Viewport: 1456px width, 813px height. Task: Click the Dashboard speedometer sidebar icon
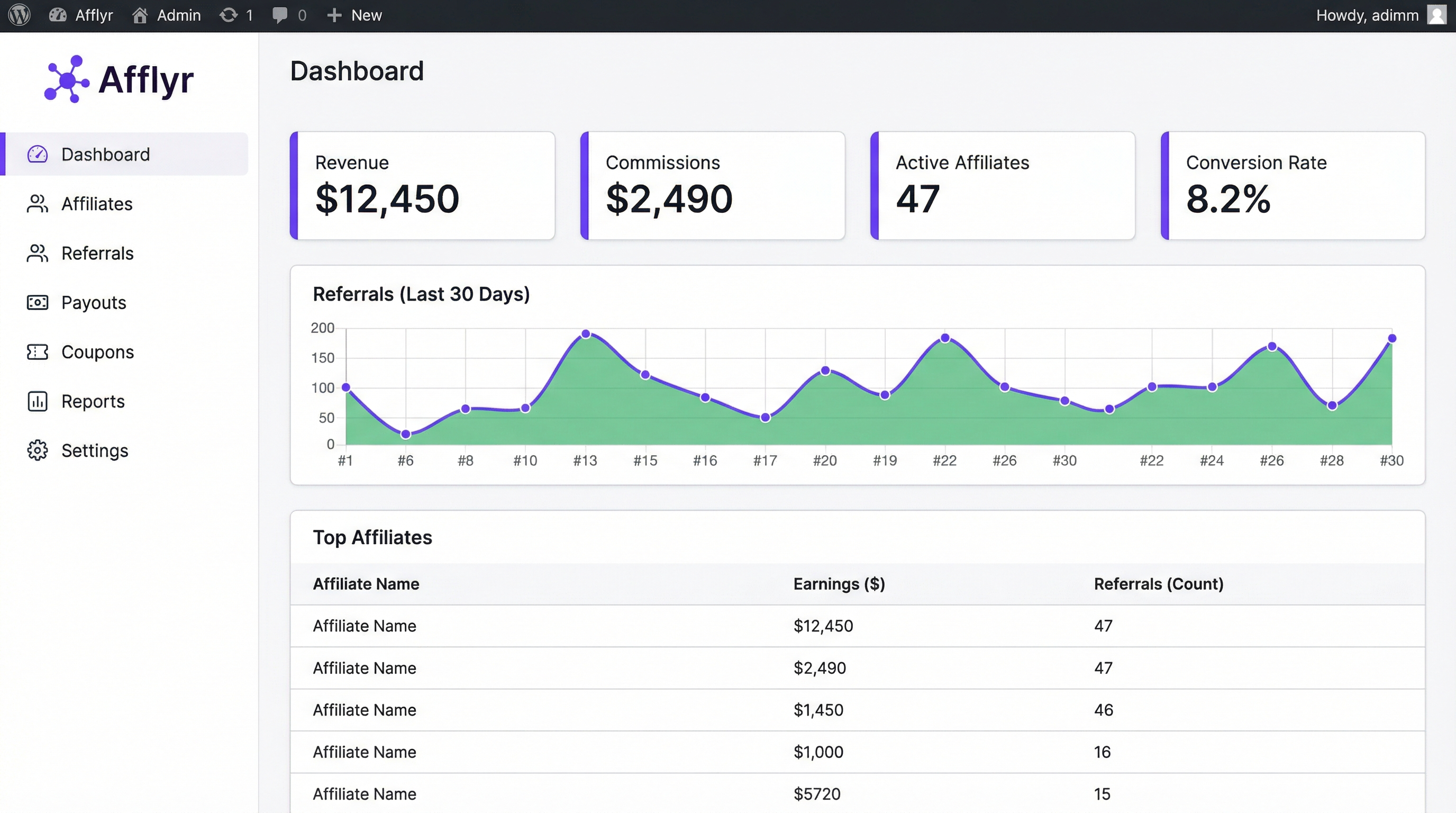coord(38,155)
